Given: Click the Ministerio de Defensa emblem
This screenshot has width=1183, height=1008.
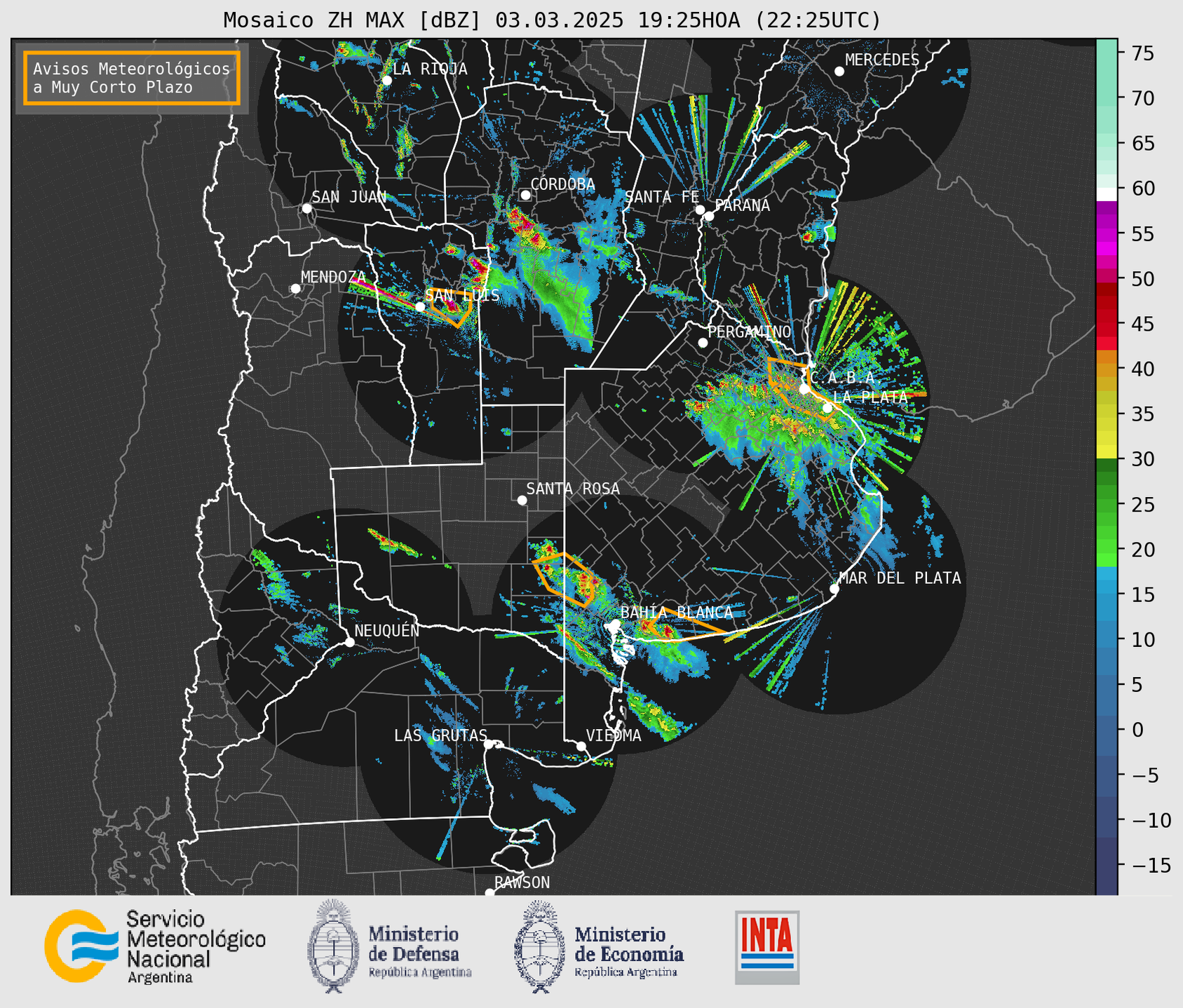Looking at the screenshot, I should point(333,946).
